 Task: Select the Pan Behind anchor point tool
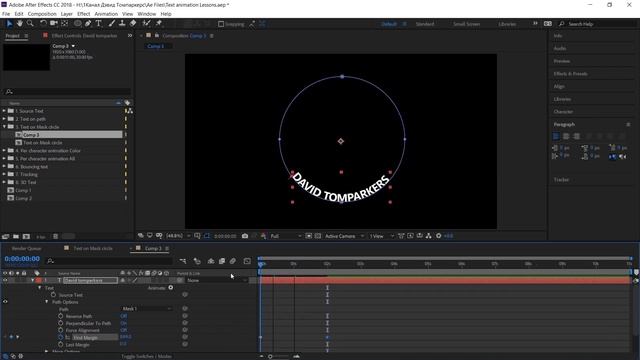pyautogui.click(x=64, y=24)
